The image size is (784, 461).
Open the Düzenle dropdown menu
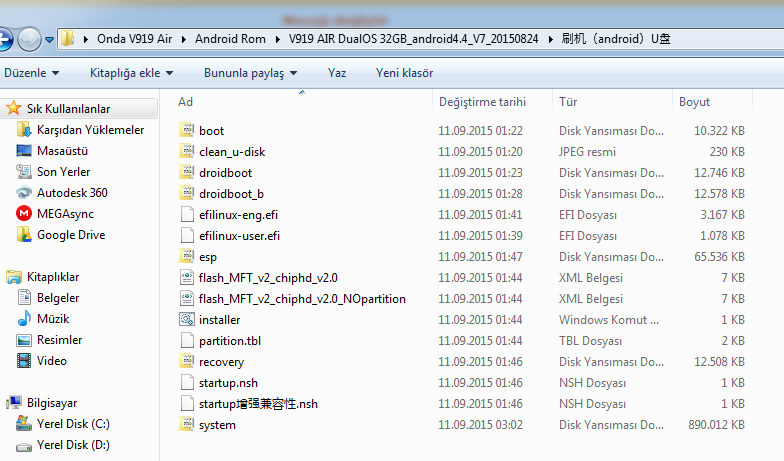[32, 73]
